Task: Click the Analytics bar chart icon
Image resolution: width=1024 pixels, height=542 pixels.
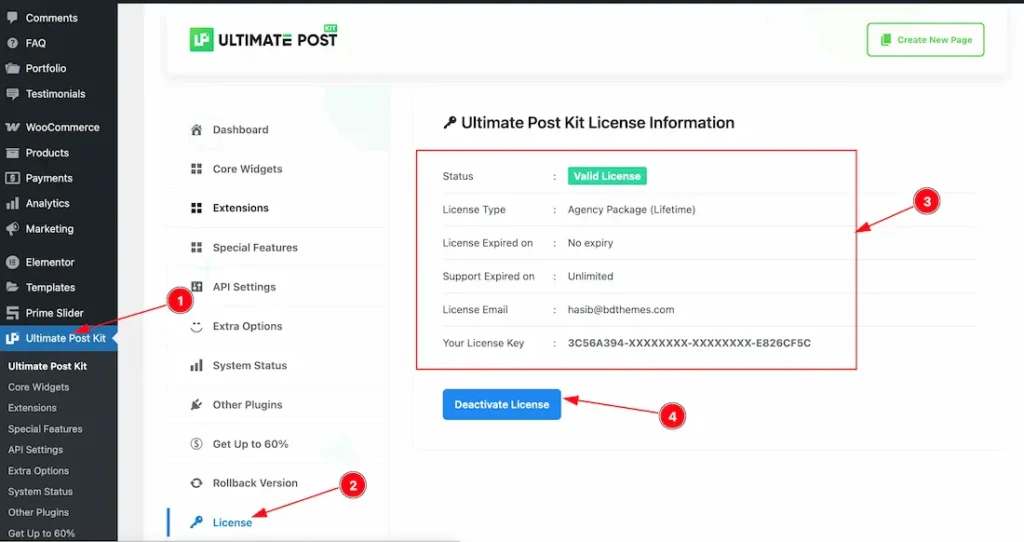Action: pyautogui.click(x=12, y=203)
